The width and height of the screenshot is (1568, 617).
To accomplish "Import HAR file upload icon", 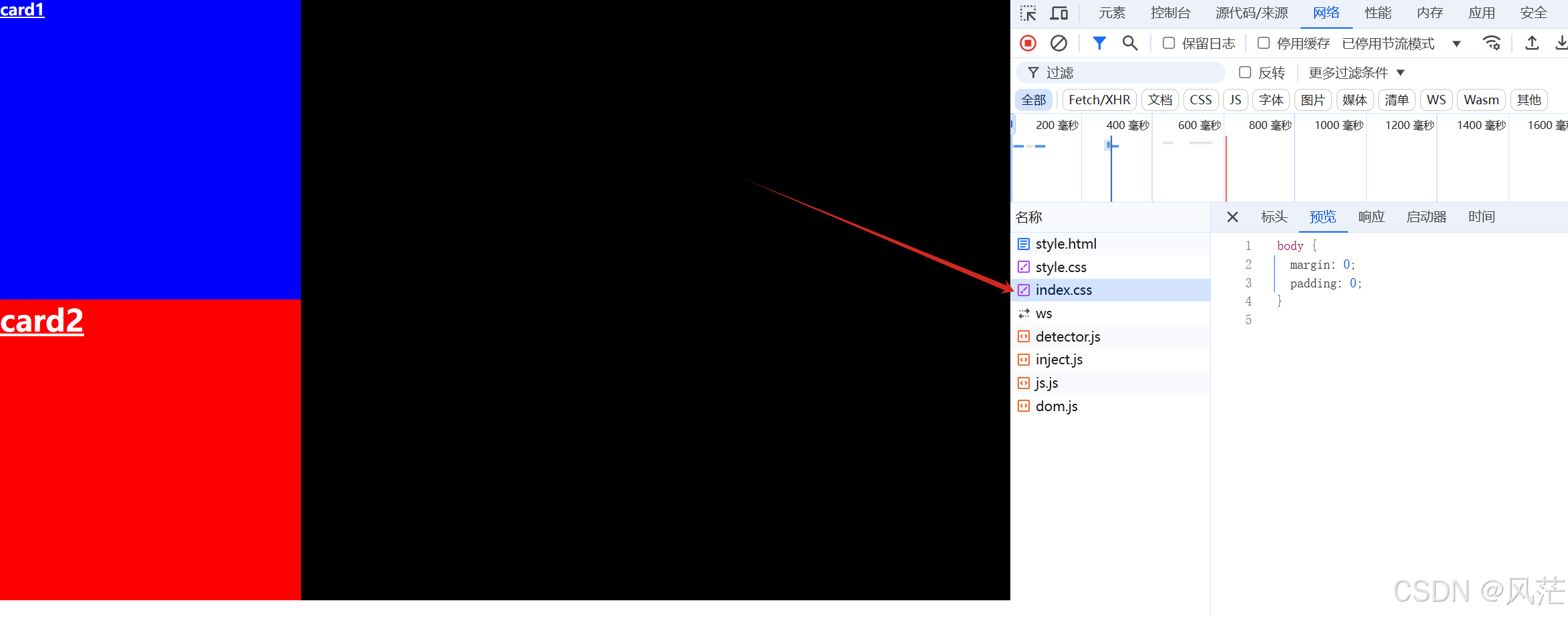I will [1532, 43].
